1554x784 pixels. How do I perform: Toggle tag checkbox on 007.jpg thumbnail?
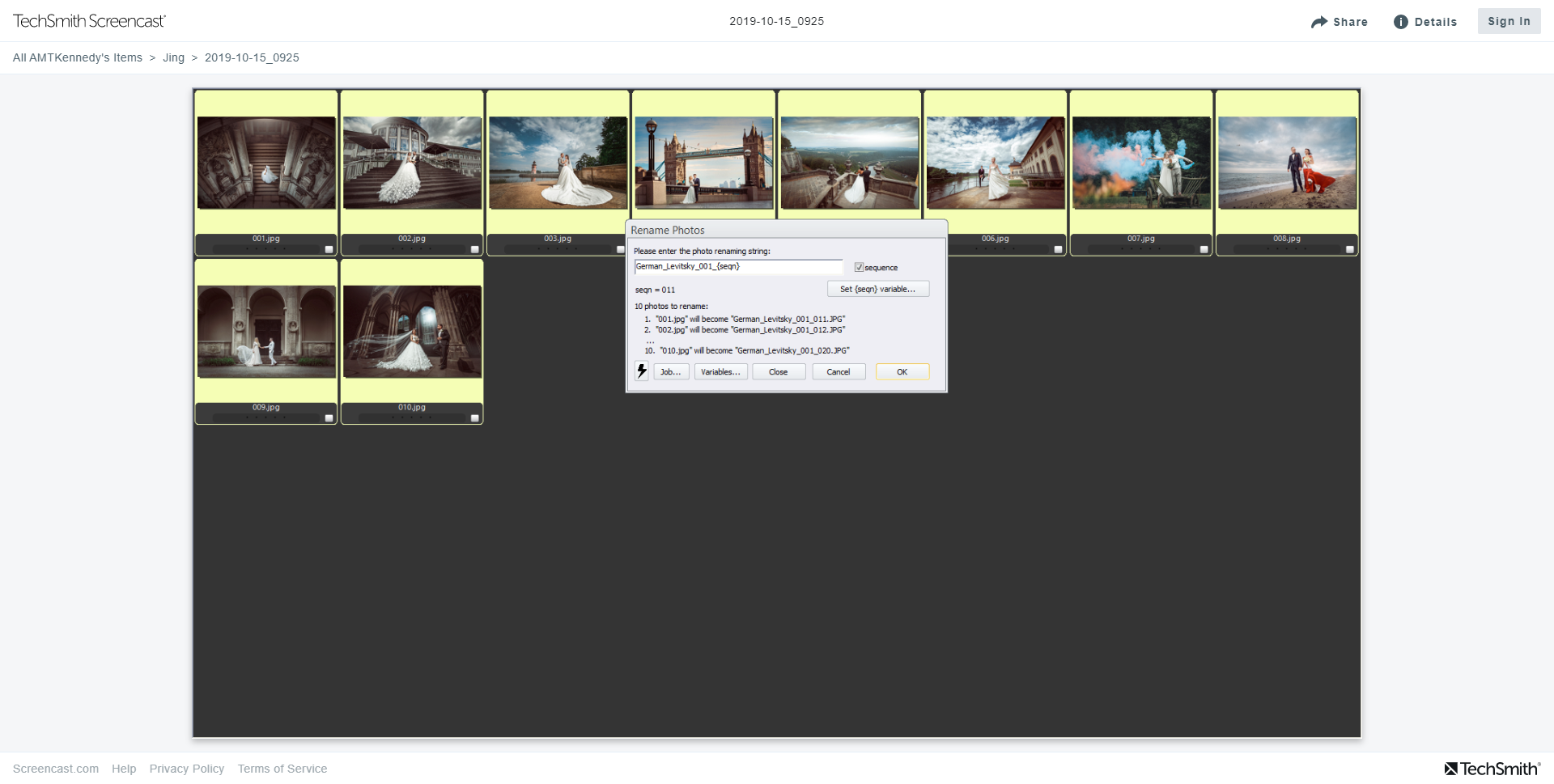click(x=1204, y=249)
